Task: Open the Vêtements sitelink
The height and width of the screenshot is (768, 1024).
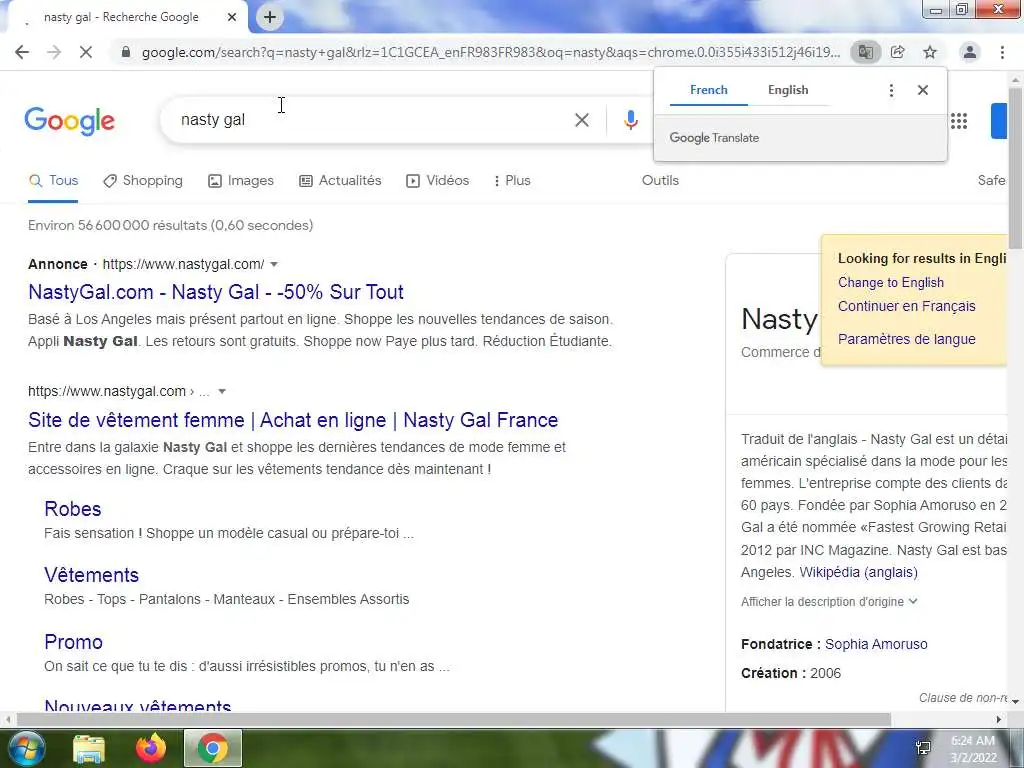Action: click(x=91, y=575)
